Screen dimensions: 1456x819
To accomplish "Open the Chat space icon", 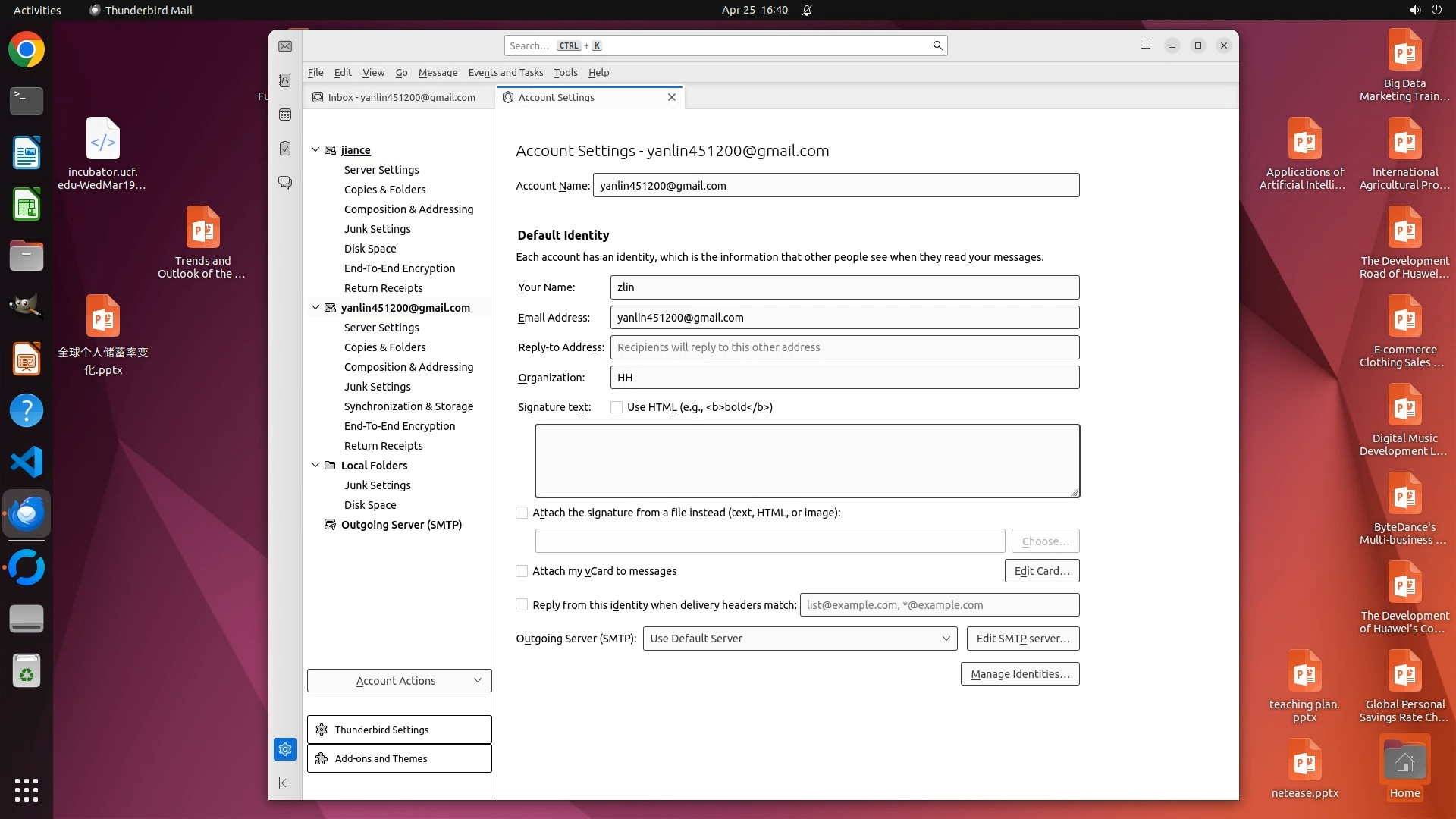I will 285,183.
